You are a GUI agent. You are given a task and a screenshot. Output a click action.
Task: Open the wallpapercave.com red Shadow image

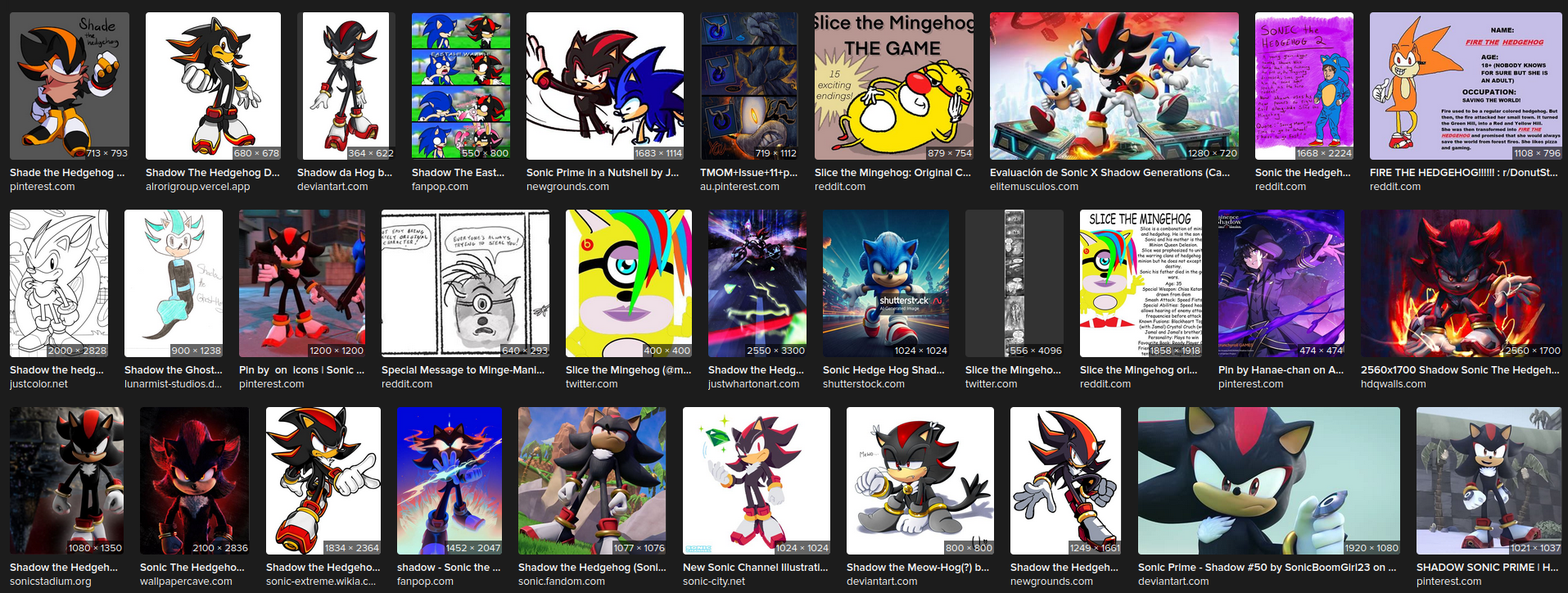pyautogui.click(x=194, y=481)
